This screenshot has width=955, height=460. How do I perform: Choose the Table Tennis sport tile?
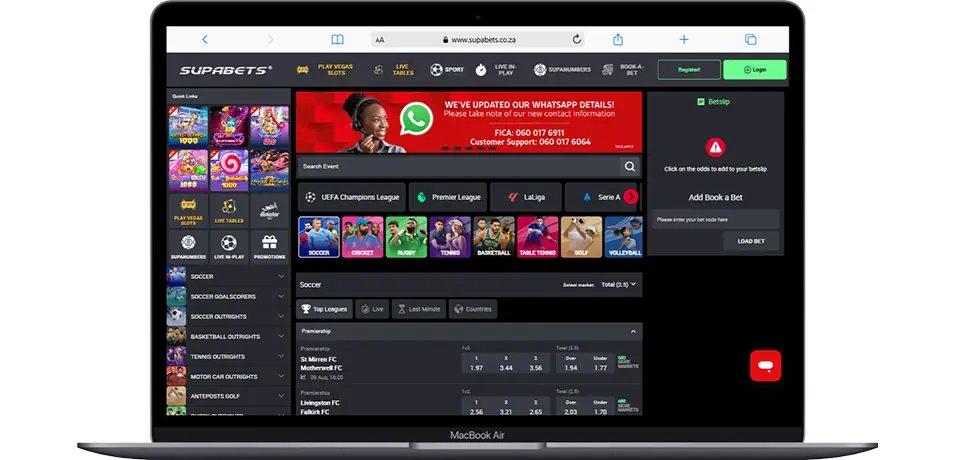pyautogui.click(x=538, y=237)
